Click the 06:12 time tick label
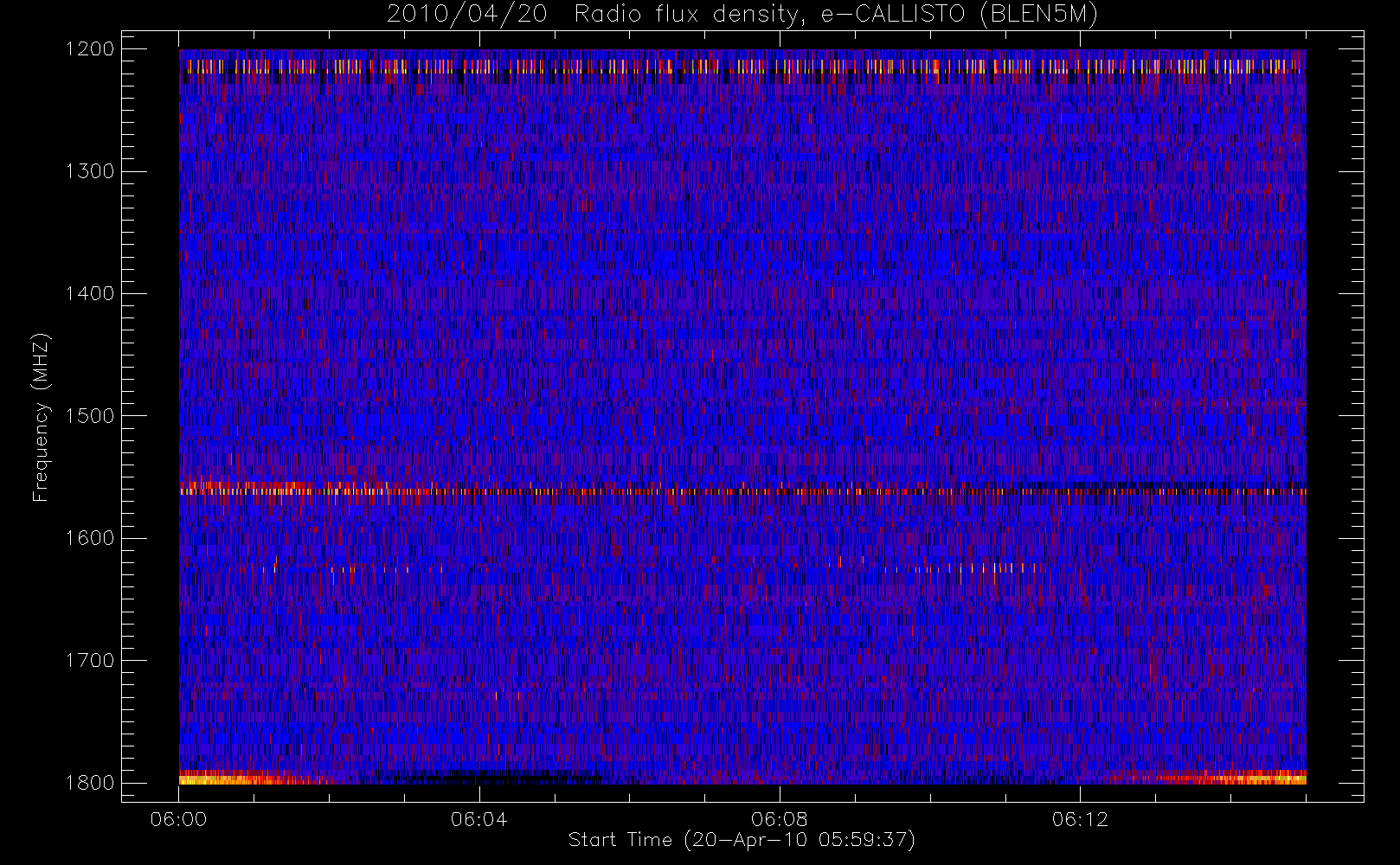 click(1079, 819)
